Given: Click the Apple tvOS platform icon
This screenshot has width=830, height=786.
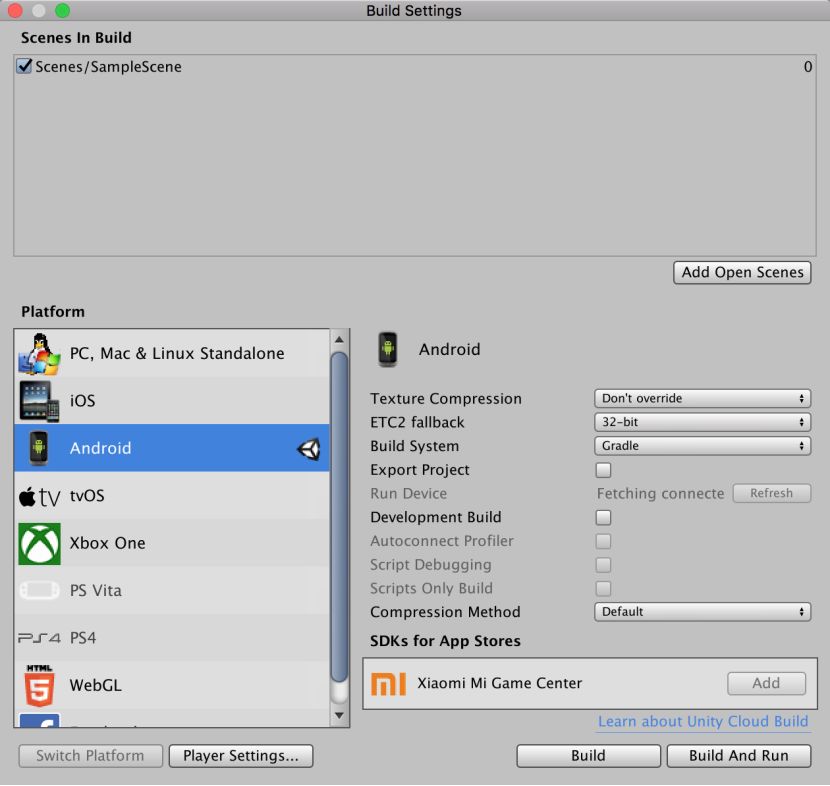Looking at the screenshot, I should tap(39, 496).
